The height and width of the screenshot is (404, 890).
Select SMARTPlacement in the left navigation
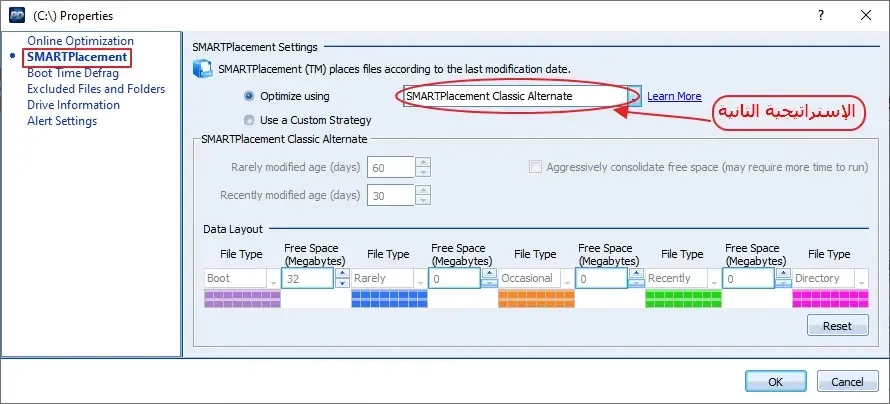[x=77, y=57]
